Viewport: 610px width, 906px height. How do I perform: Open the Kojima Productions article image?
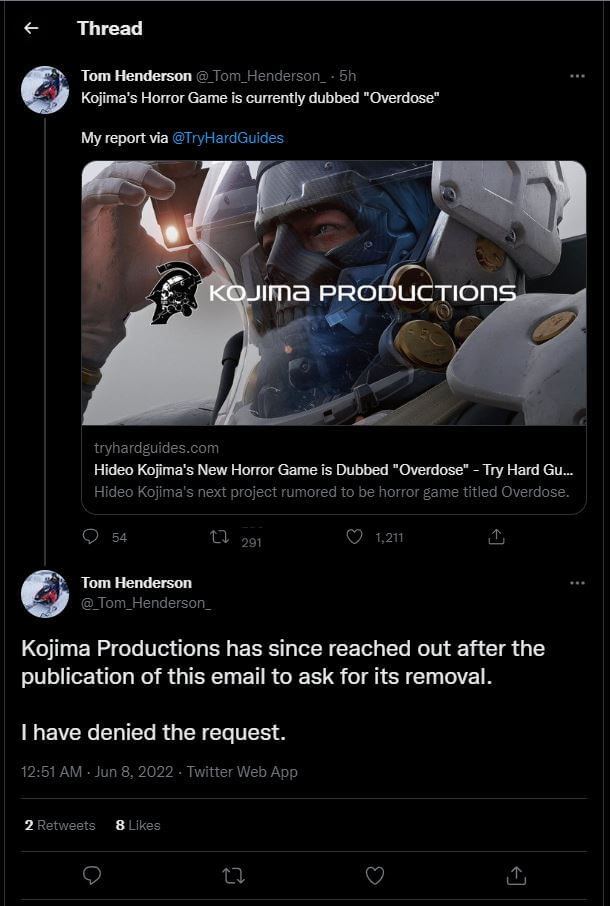click(x=333, y=292)
